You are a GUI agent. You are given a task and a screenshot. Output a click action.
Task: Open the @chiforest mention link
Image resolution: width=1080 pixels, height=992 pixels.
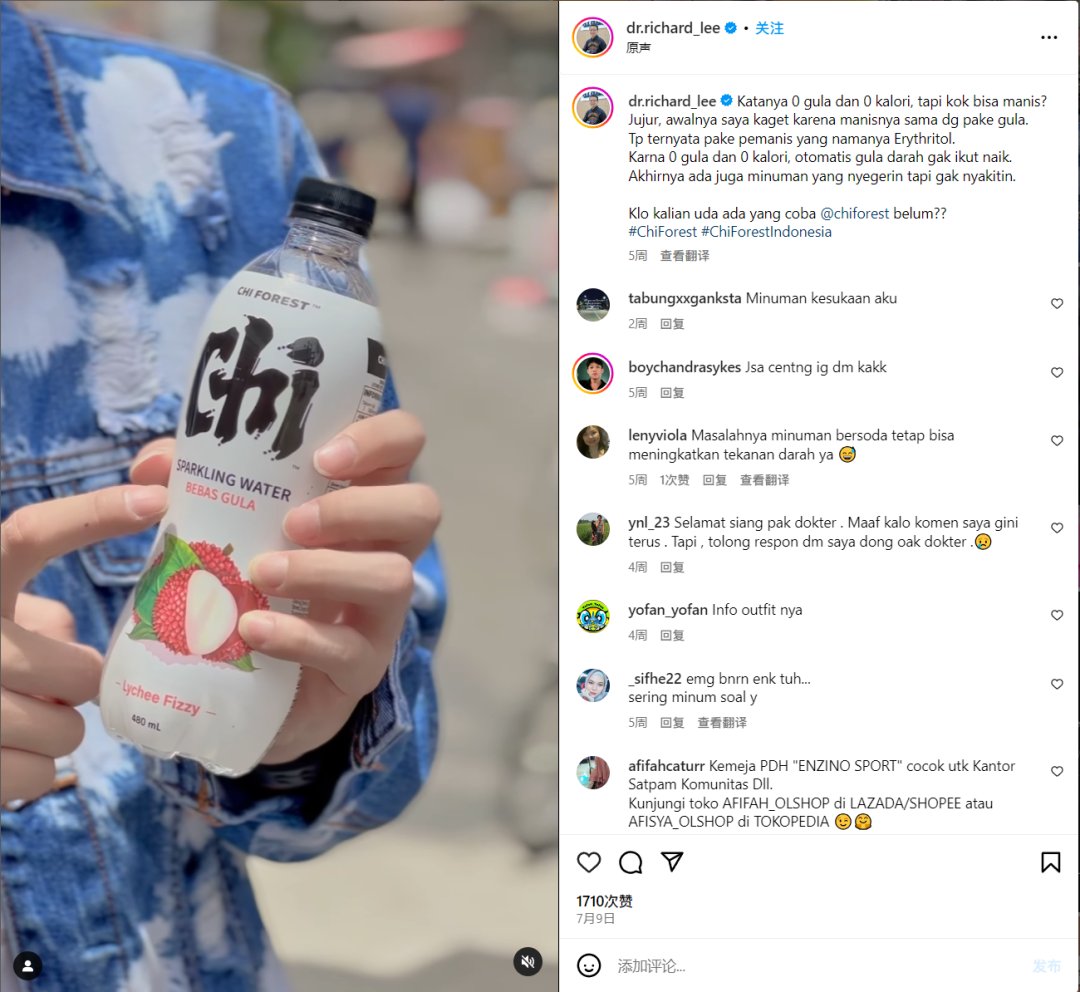pos(854,214)
